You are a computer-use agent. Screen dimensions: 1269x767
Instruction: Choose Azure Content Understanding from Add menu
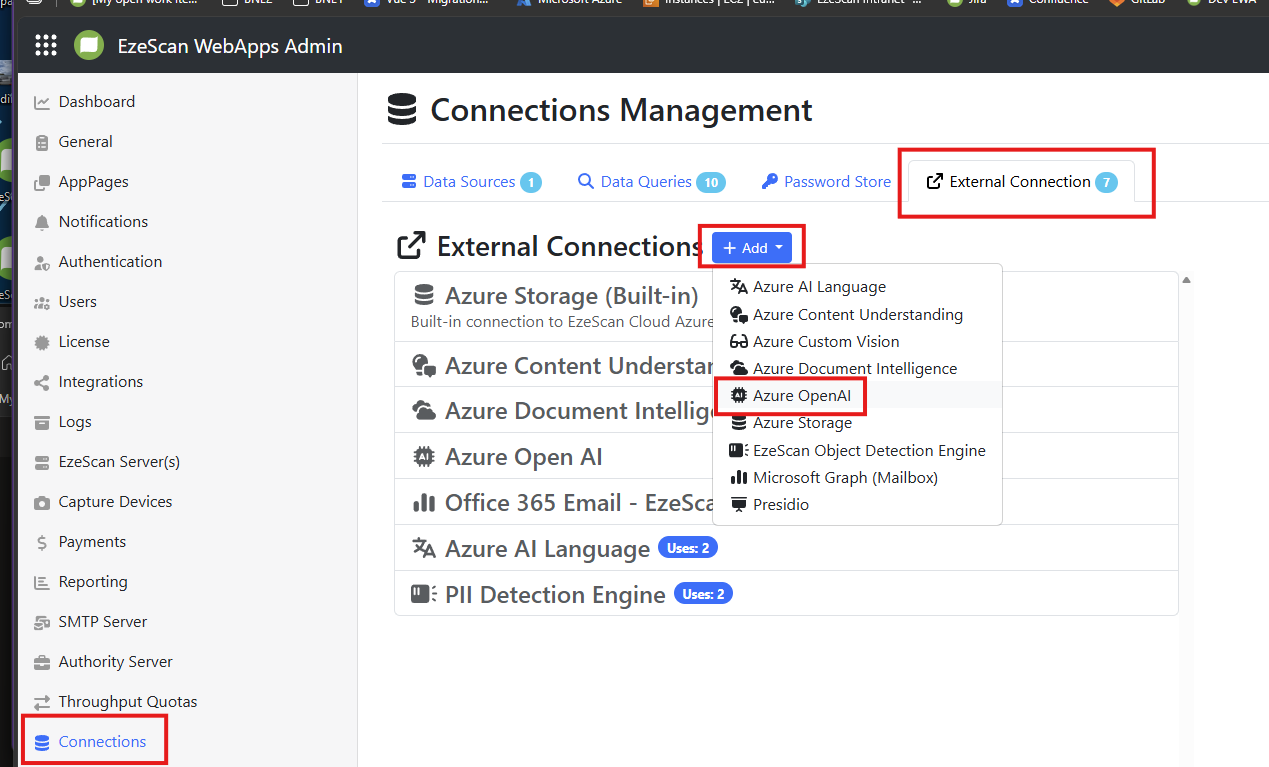point(857,314)
